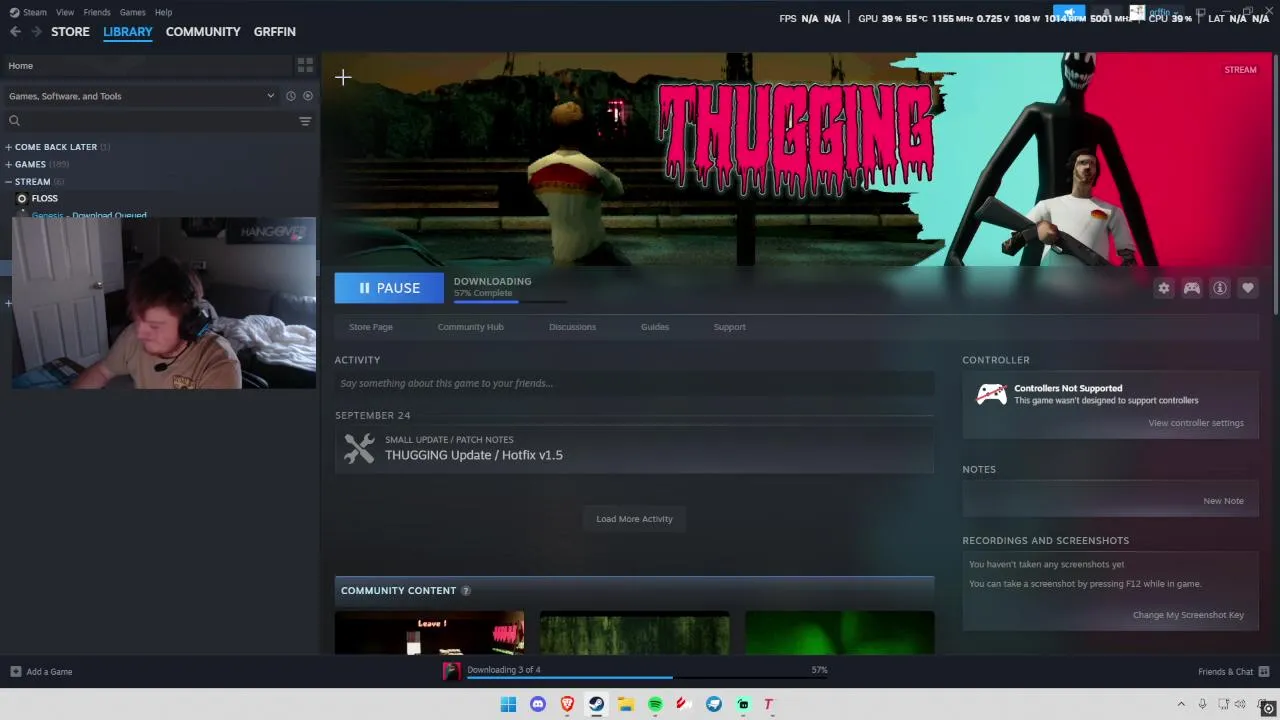Open the collections grid view icon

pyautogui.click(x=305, y=65)
